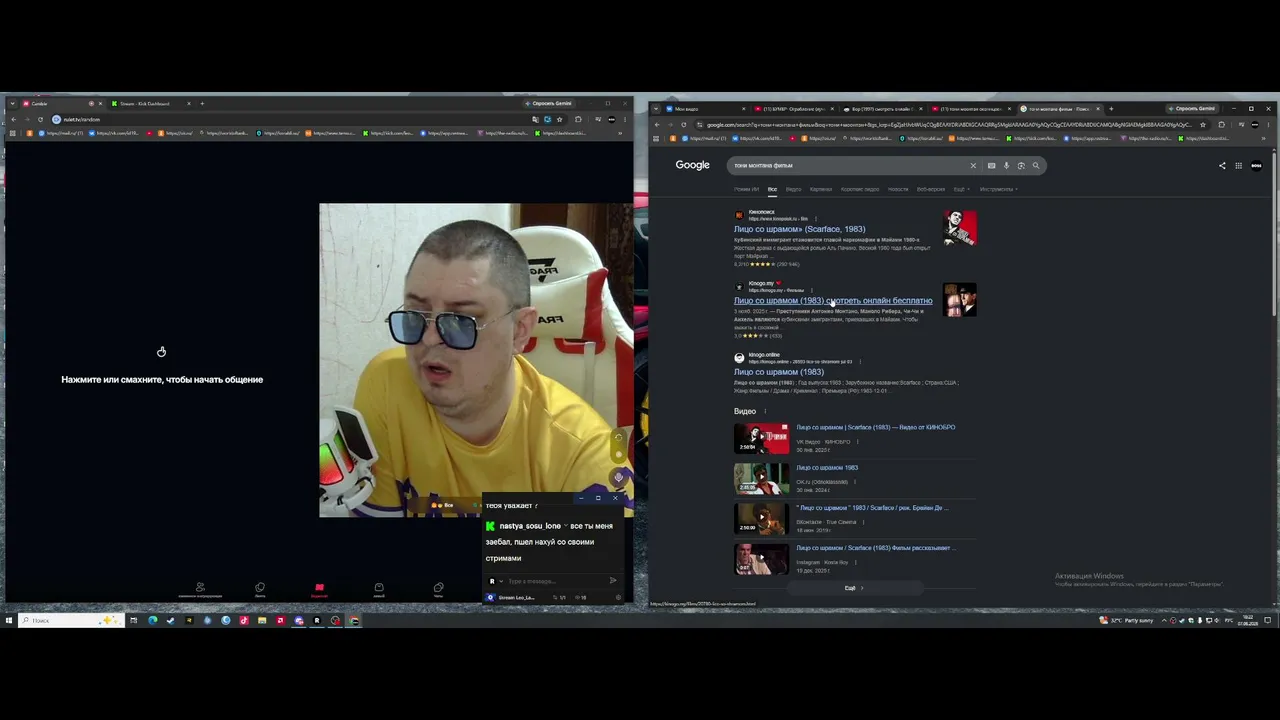
Task: Open Kick chat popup settings gear
Action: (618, 597)
